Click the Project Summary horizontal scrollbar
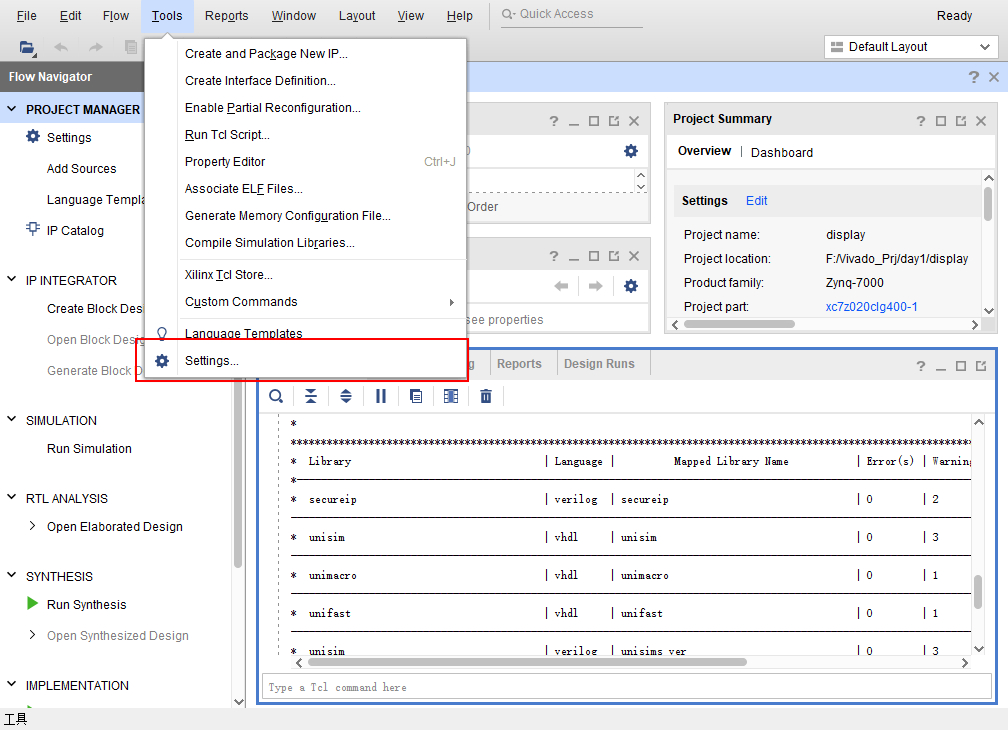This screenshot has height=730, width=1008. (x=739, y=324)
